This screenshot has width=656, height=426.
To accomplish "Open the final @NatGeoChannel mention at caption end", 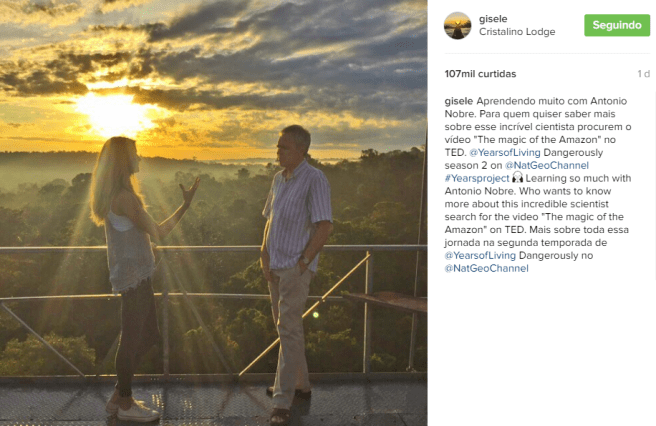I will pos(487,268).
